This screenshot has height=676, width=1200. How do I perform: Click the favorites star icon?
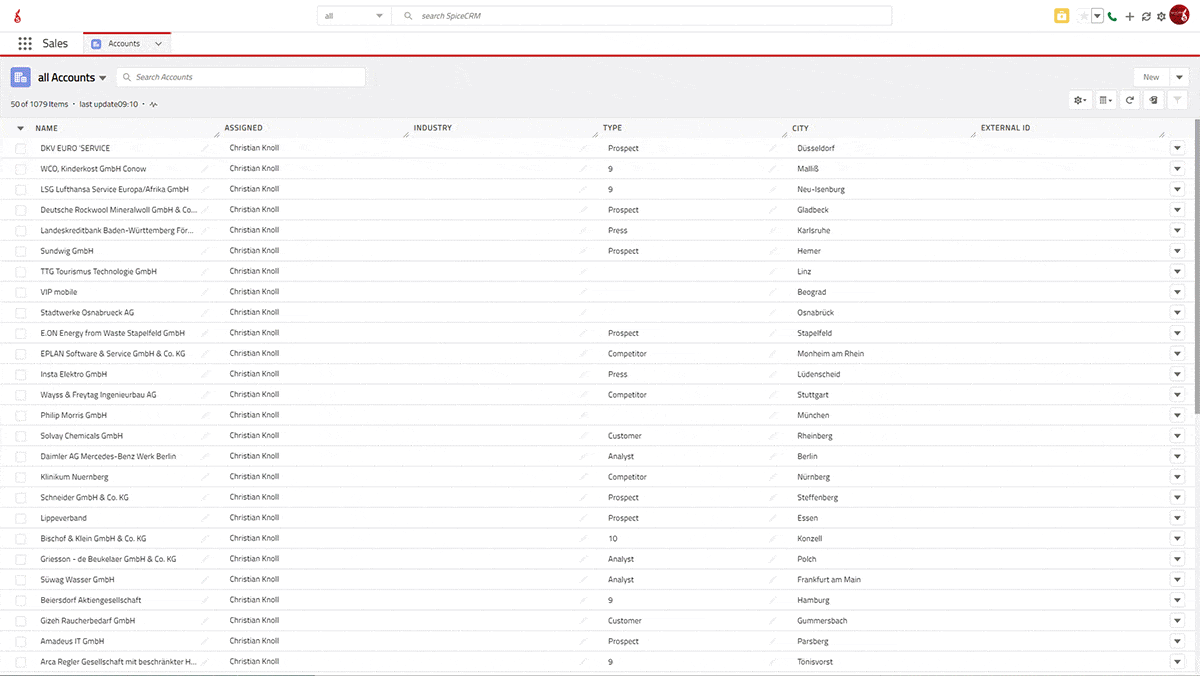coord(1084,16)
